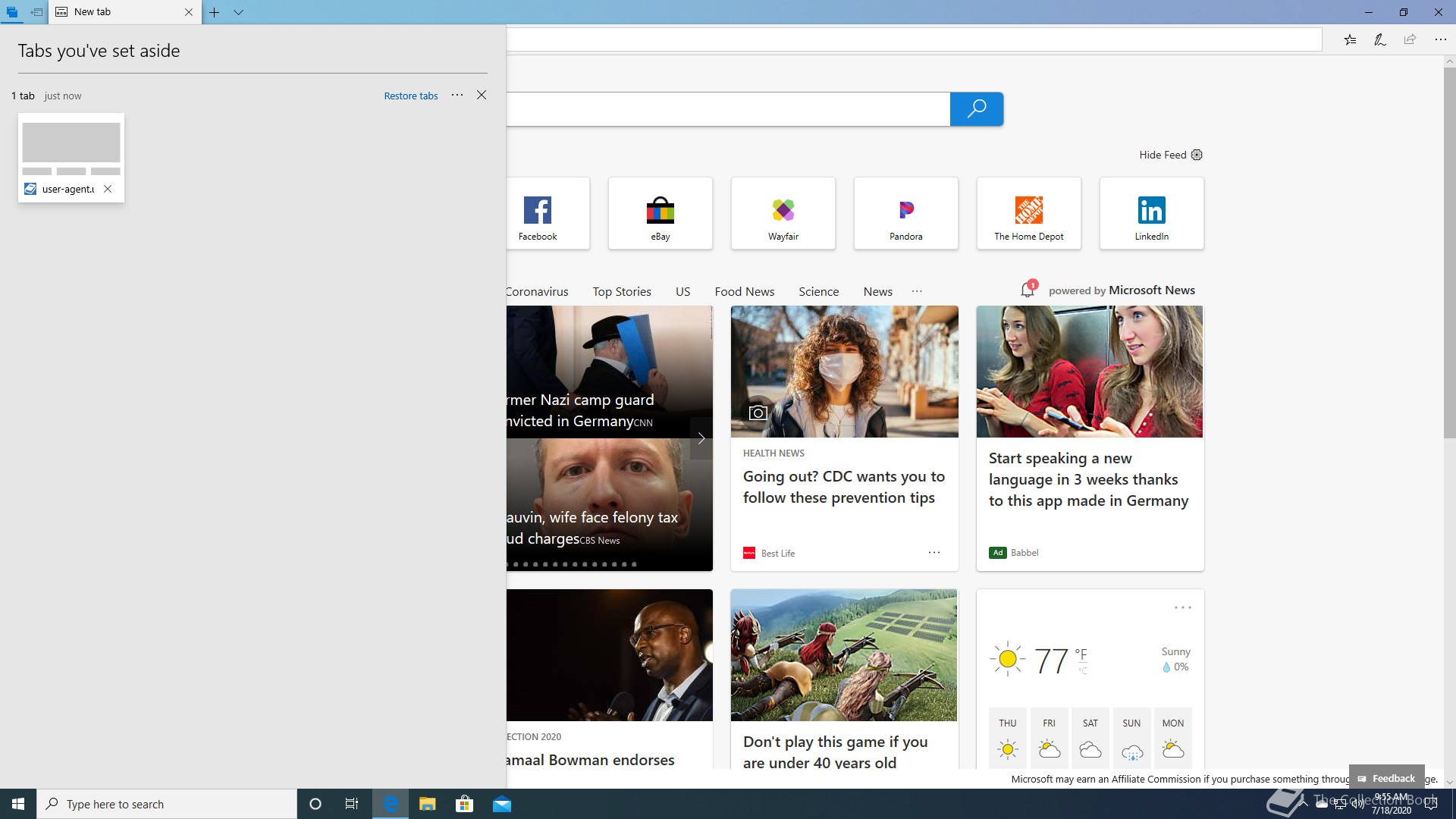Click set these tabs aside icon
Image resolution: width=1456 pixels, height=819 pixels.
click(36, 12)
